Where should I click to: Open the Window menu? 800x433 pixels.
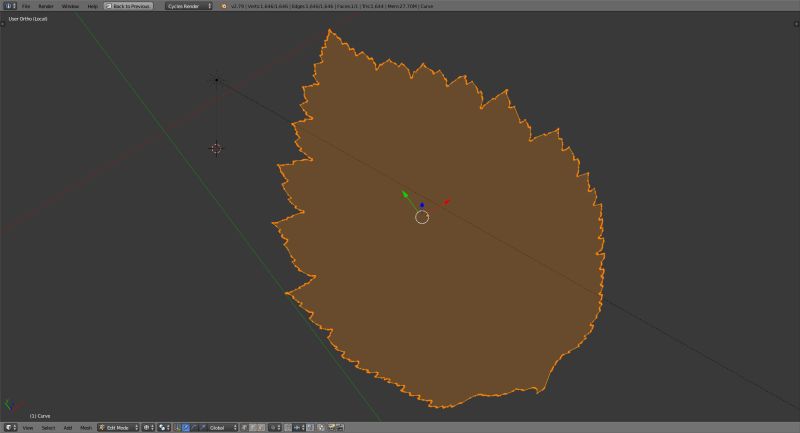pos(70,6)
